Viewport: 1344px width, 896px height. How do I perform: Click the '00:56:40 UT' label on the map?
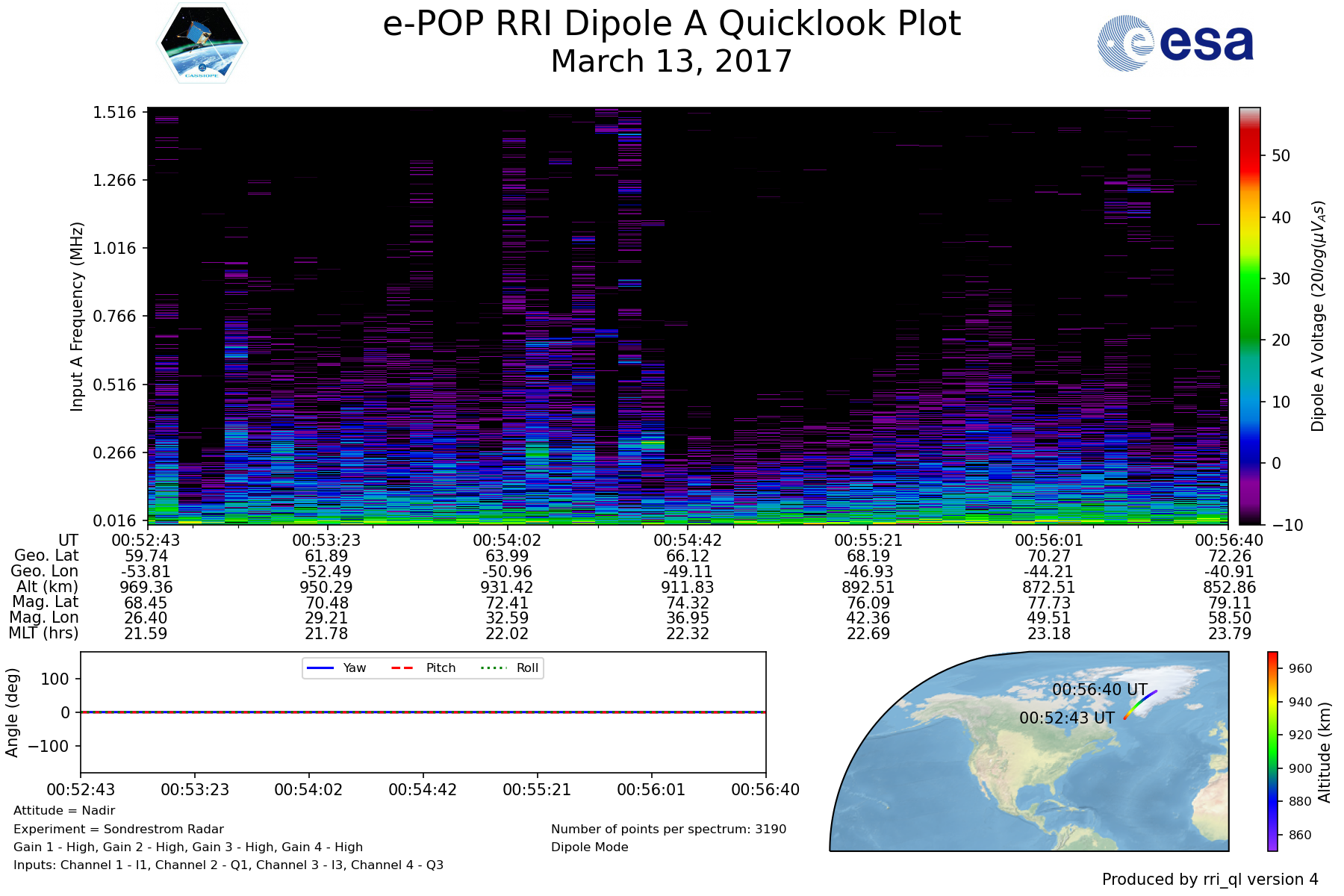pos(1099,689)
